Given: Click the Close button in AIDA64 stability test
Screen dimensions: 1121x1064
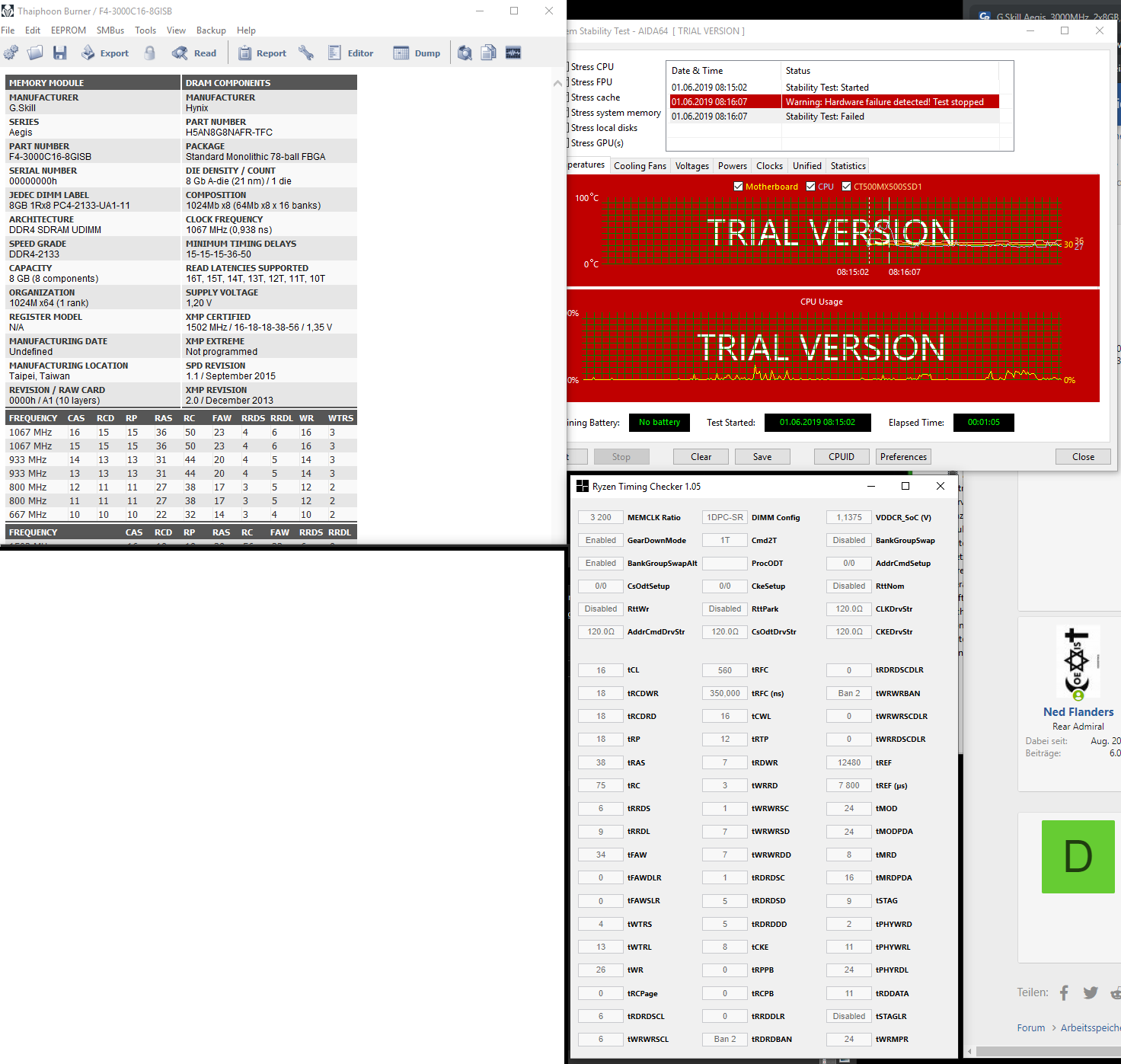Looking at the screenshot, I should point(1083,457).
